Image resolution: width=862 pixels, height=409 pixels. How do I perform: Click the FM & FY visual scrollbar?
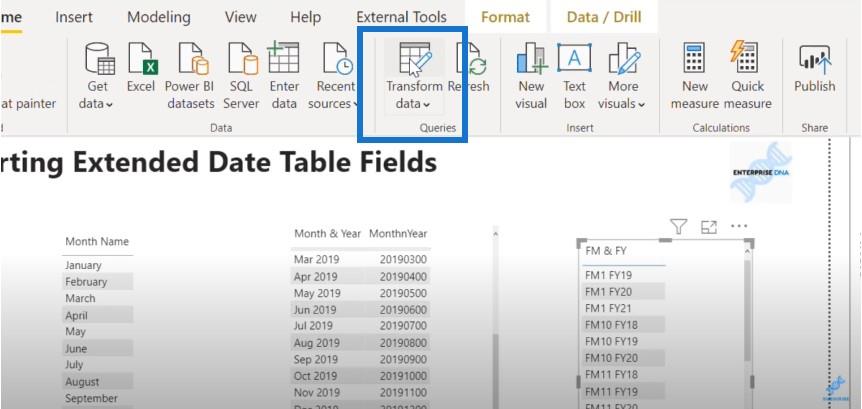[747, 311]
